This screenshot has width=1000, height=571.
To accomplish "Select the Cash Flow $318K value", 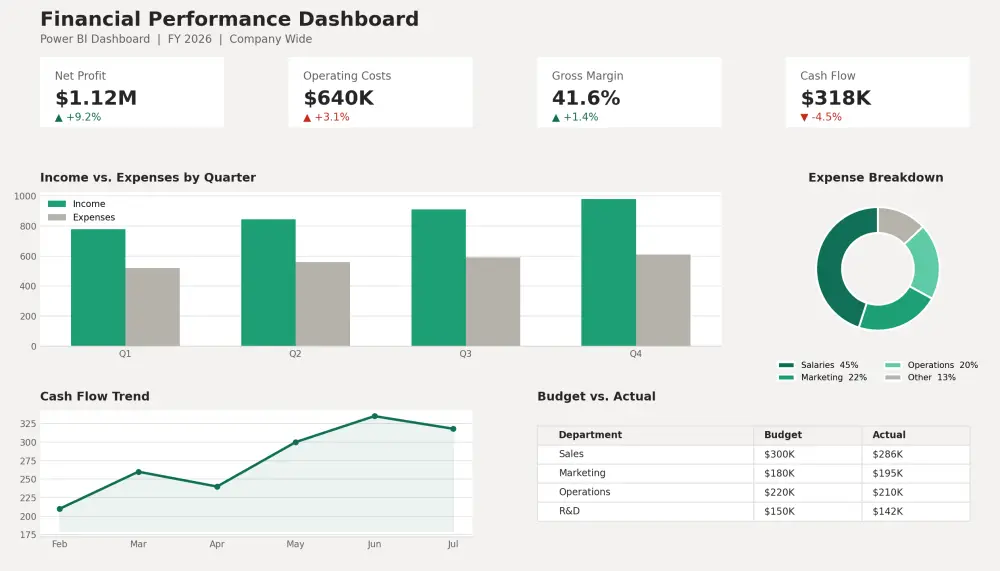I will tap(835, 98).
